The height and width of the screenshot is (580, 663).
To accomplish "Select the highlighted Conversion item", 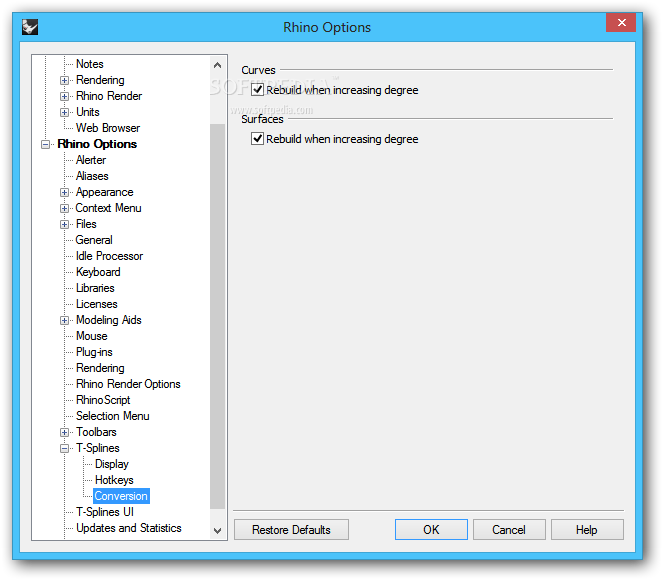I will coord(121,496).
